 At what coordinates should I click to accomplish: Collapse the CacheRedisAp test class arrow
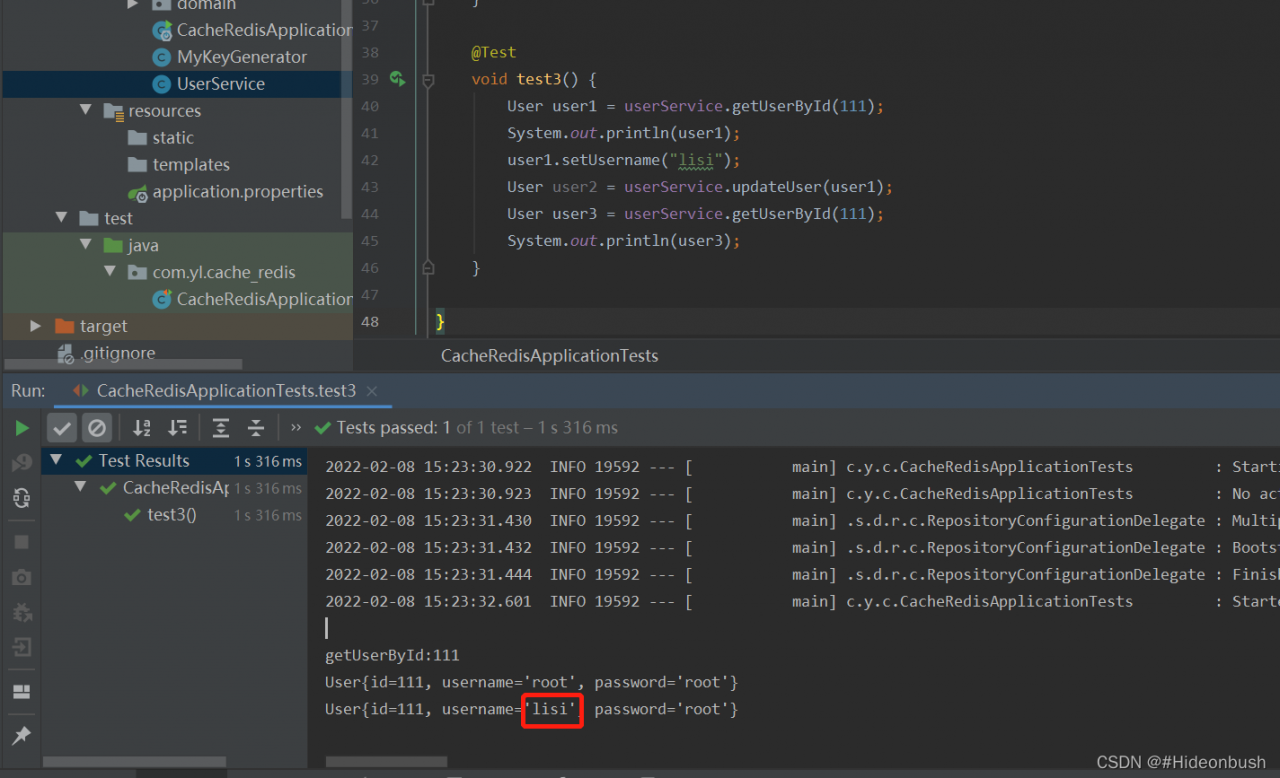80,488
